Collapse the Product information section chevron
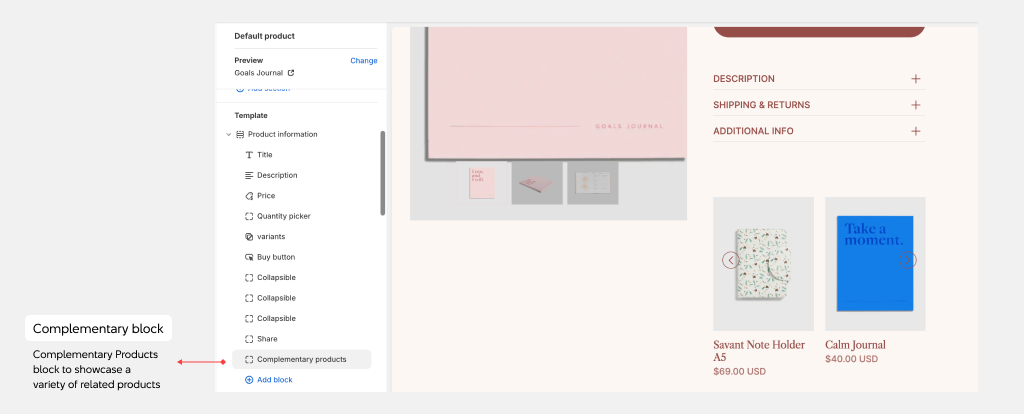Screen dimensions: 1024x414 229,134
